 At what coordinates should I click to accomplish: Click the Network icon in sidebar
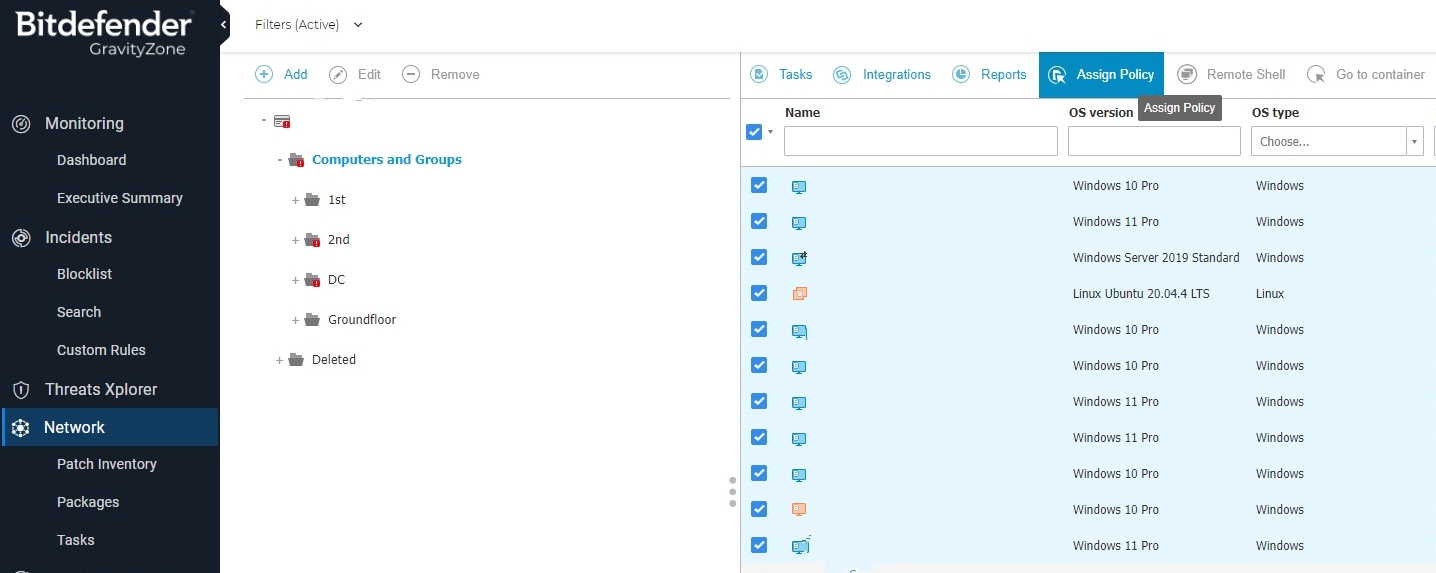(21, 428)
